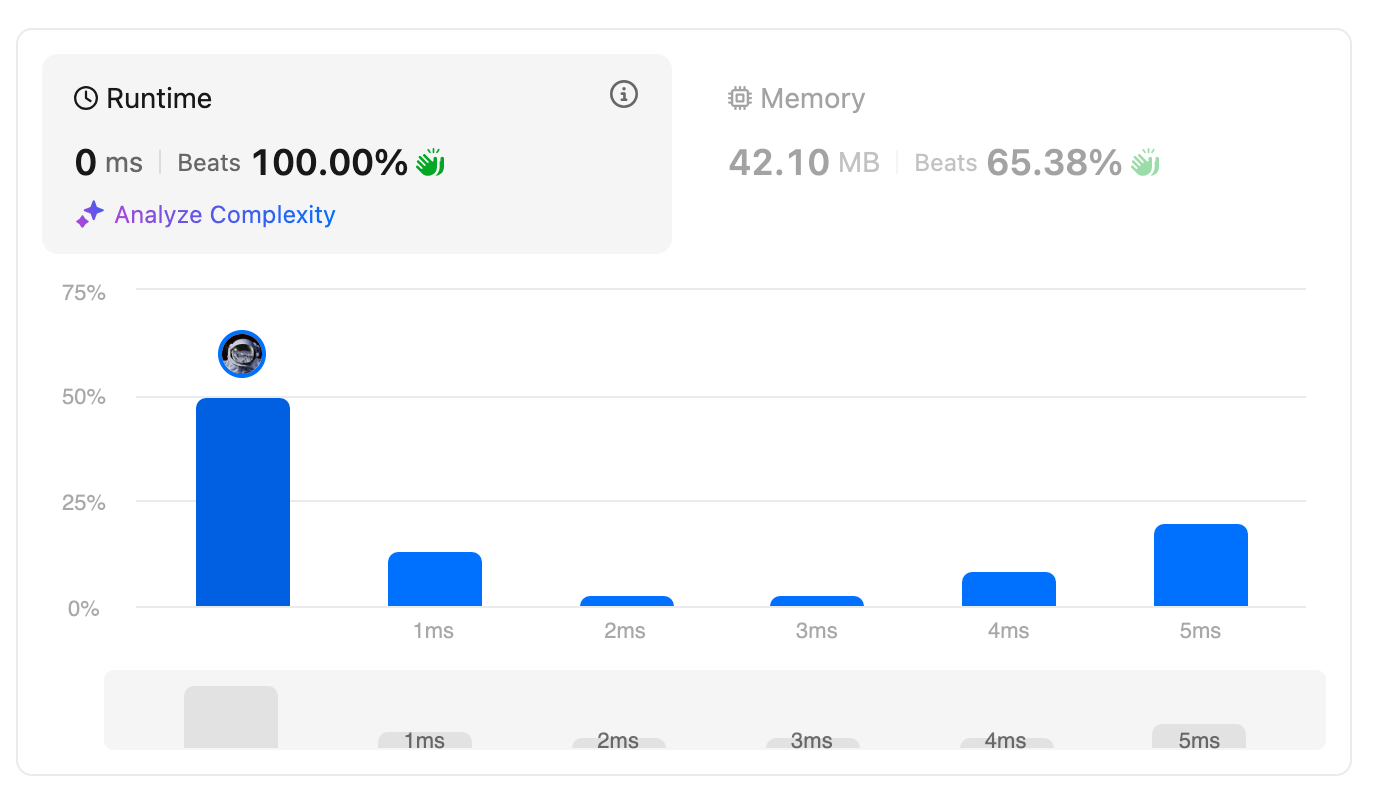Click the '100.00%' runtime beats value
This screenshot has width=1382, height=798.
click(330, 162)
